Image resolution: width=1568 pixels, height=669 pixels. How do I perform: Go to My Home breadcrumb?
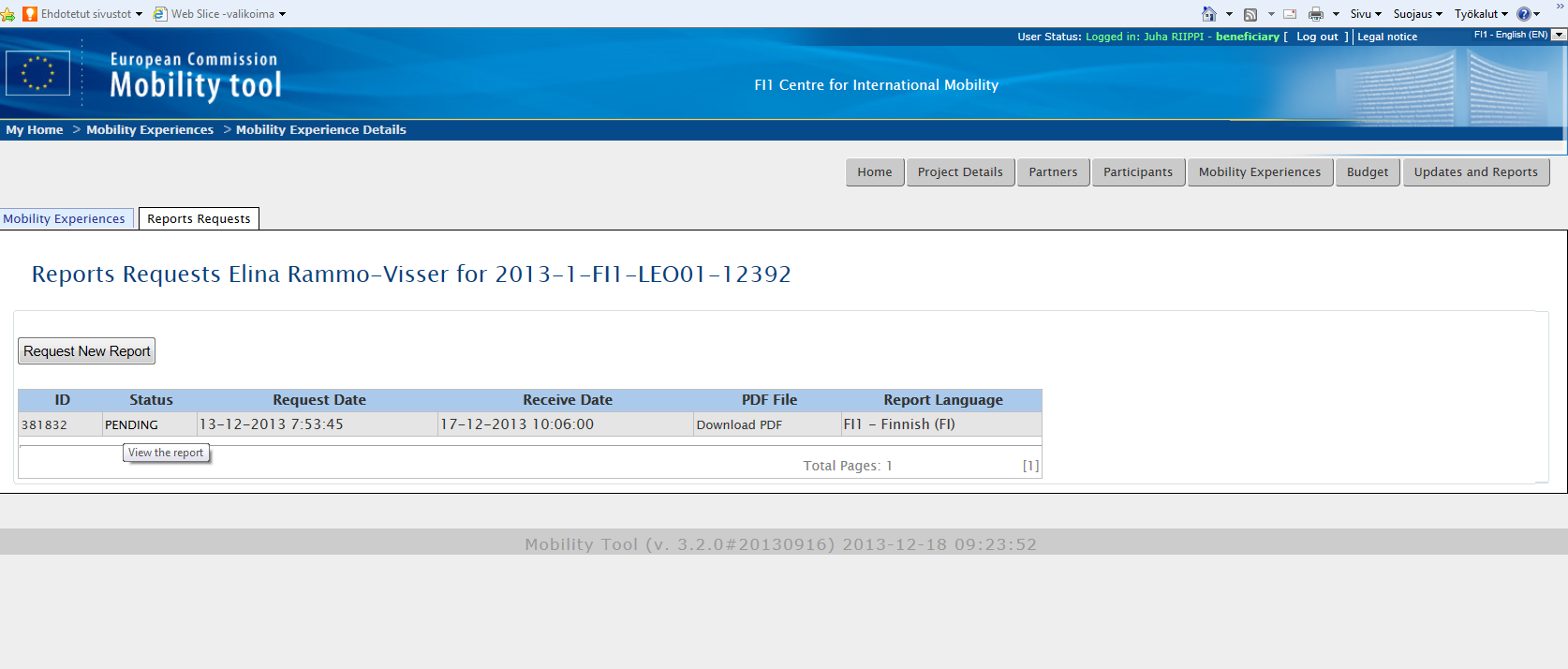35,129
